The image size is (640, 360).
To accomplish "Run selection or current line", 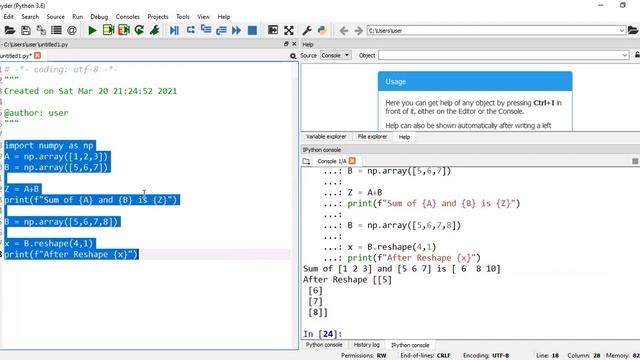I will click(x=155, y=30).
